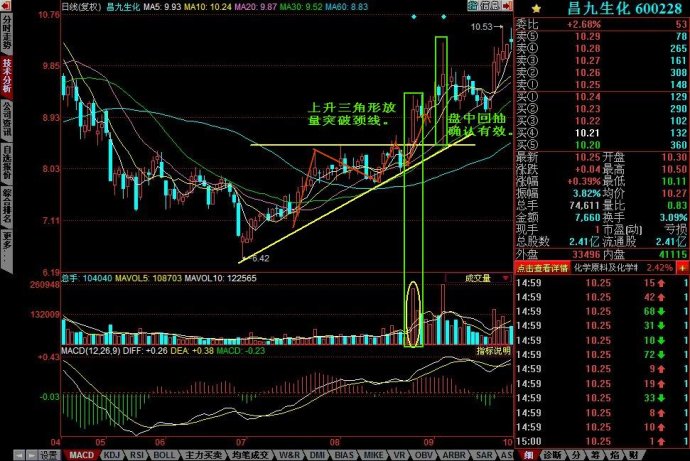Click the MA30: 9.52 value label

pos(301,7)
